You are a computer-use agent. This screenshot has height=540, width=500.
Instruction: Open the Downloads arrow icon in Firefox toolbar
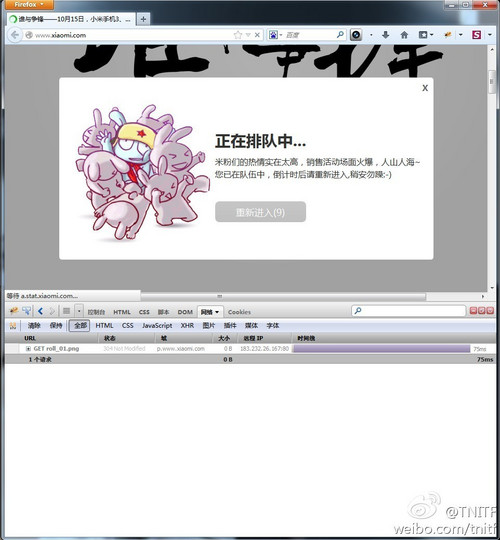click(x=385, y=35)
